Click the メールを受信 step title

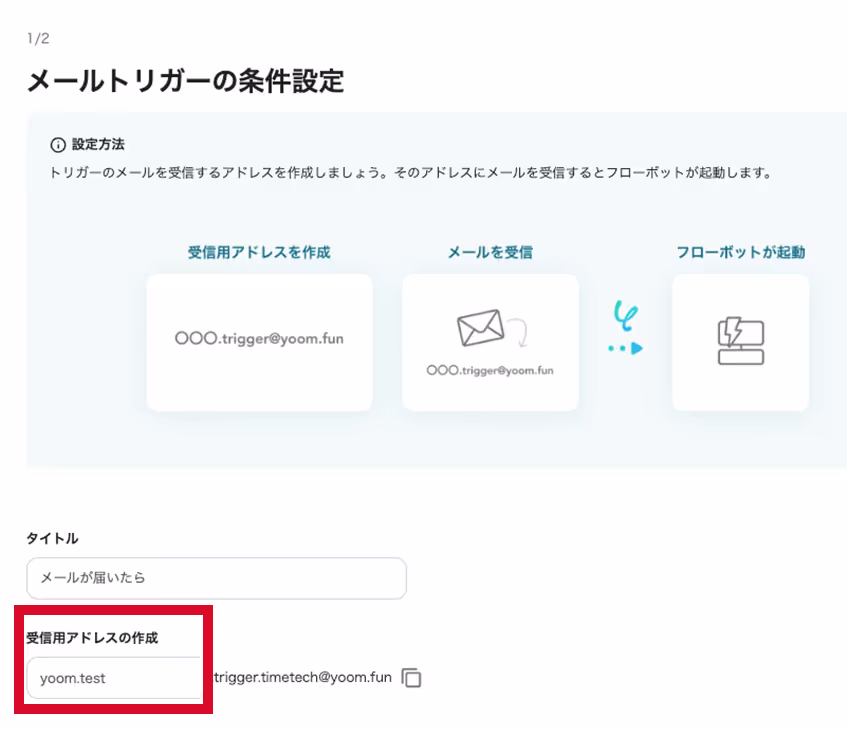(x=490, y=252)
